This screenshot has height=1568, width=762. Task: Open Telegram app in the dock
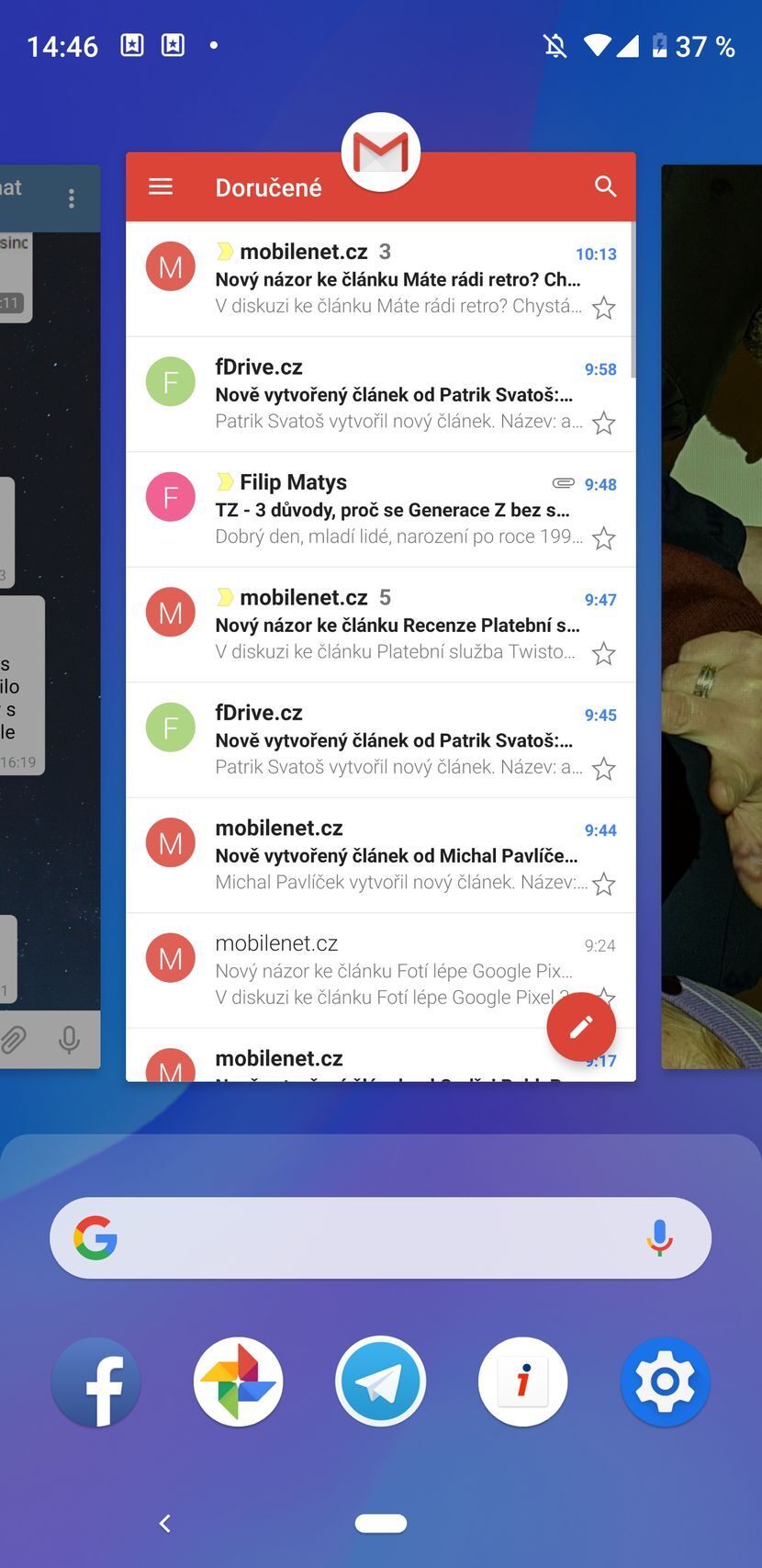point(381,1382)
